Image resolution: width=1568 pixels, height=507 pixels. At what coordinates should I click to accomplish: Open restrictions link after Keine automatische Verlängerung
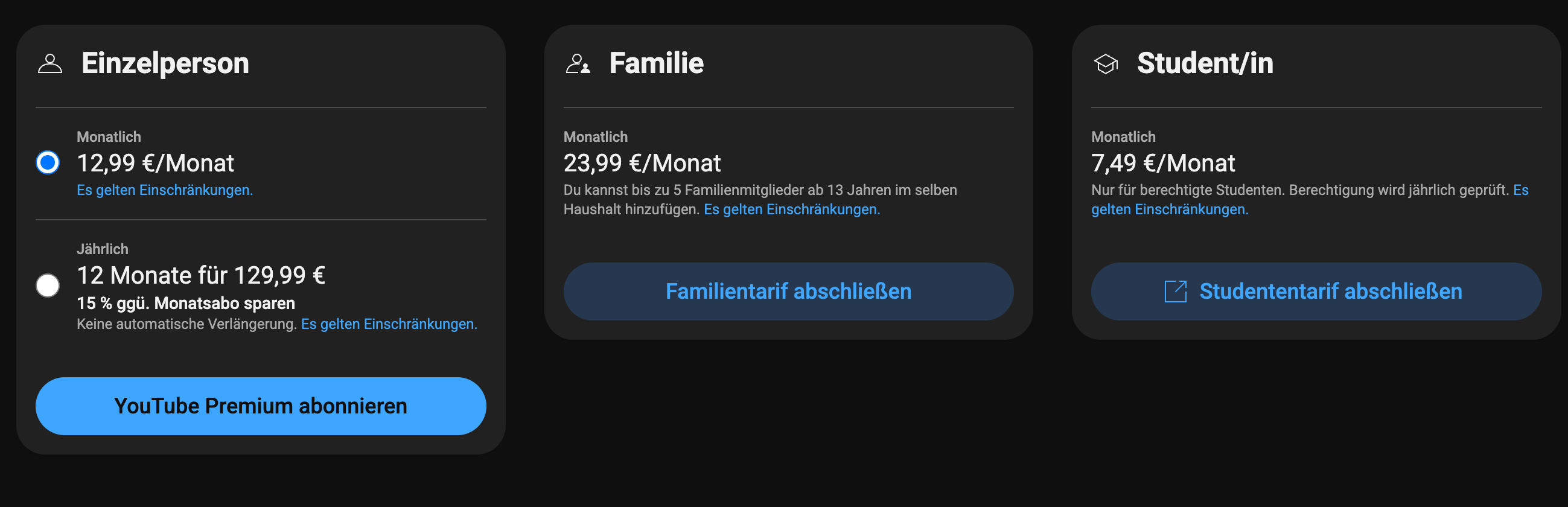point(389,324)
